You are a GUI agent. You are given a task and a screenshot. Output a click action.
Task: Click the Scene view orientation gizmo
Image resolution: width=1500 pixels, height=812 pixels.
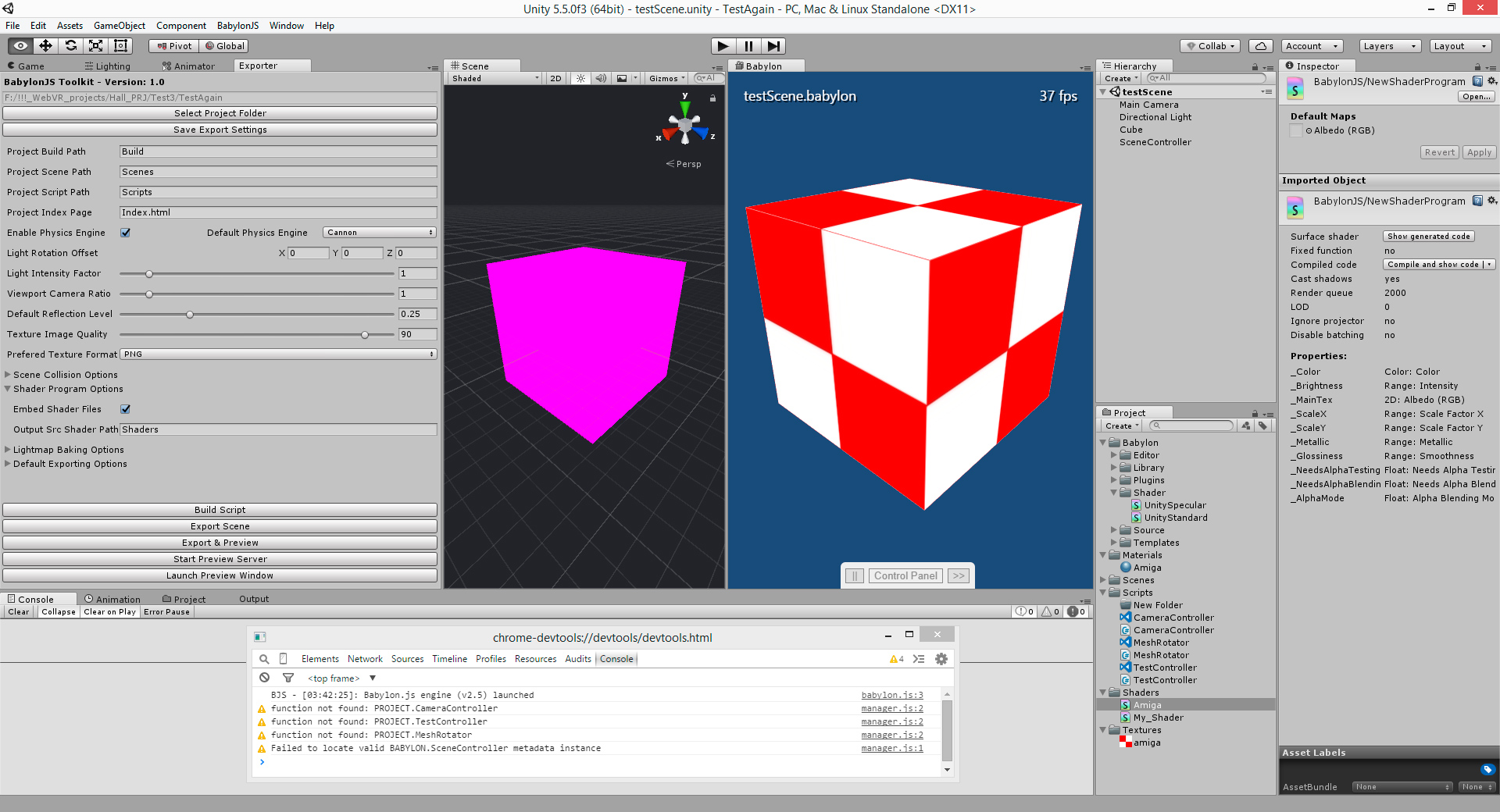click(685, 123)
